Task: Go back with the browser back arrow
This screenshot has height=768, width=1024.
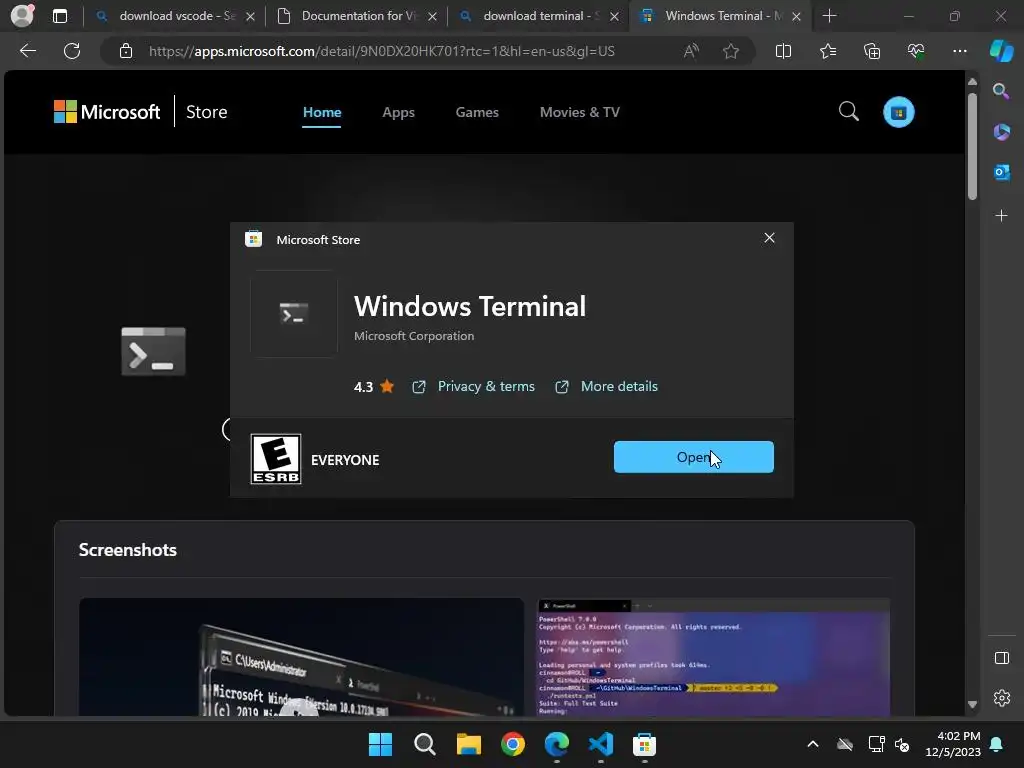Action: 27,51
